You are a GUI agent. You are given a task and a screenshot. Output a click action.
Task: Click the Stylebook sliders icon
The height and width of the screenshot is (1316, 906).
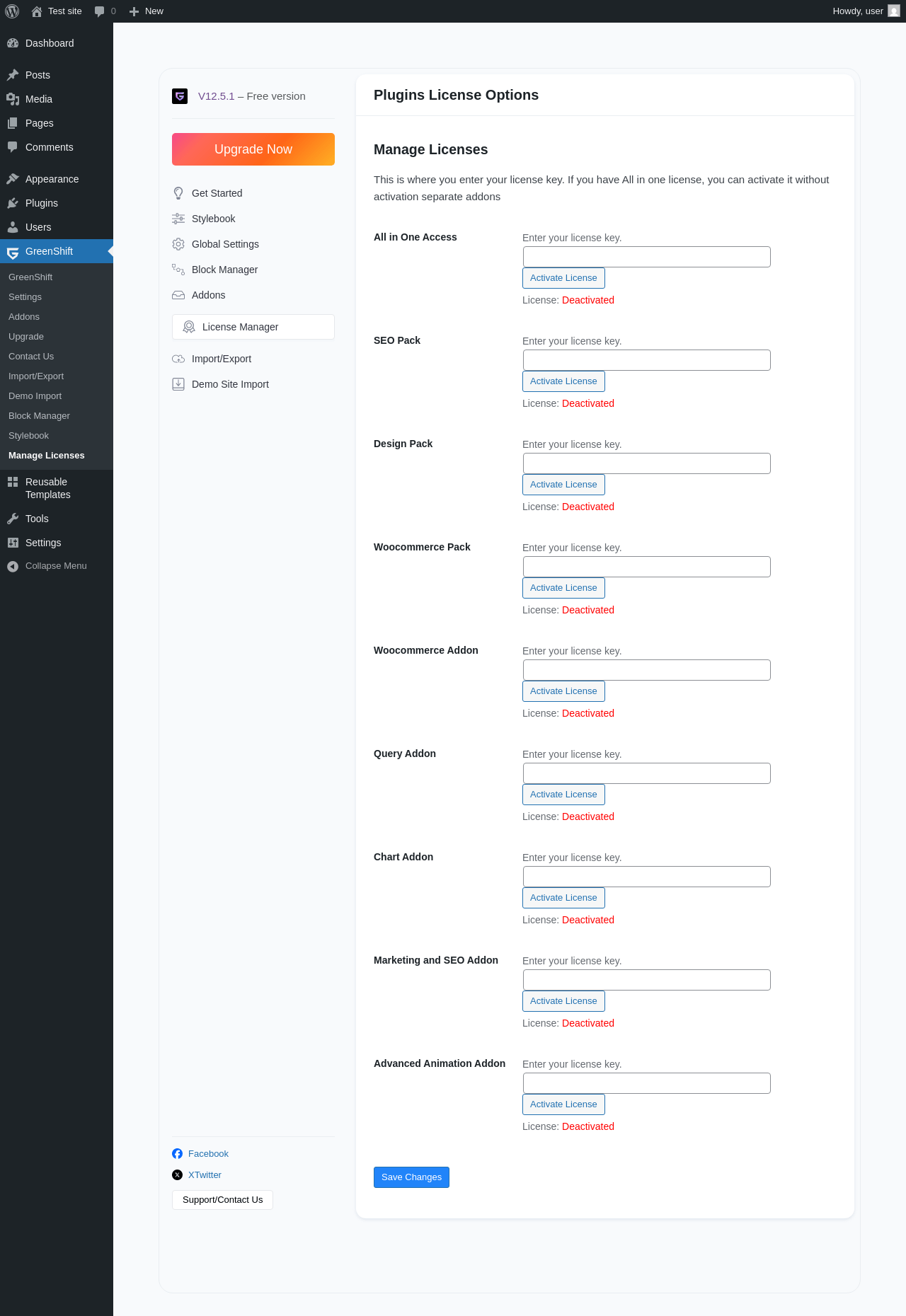[x=178, y=219]
